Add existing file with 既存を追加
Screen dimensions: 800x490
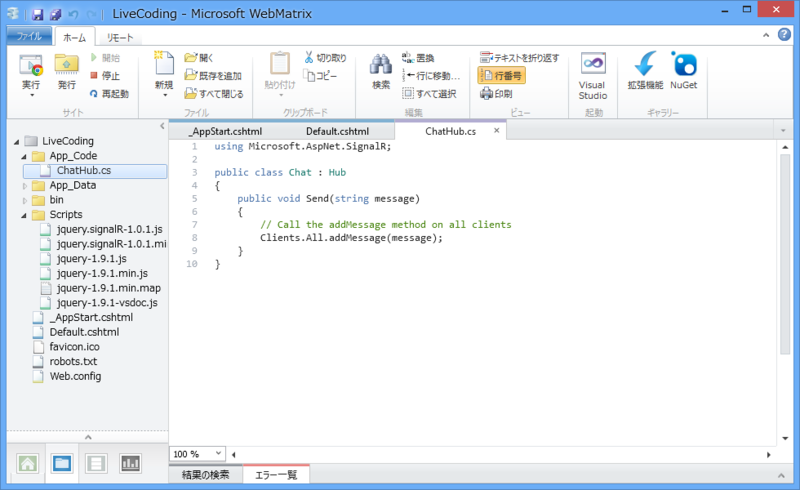pyautogui.click(x=213, y=76)
